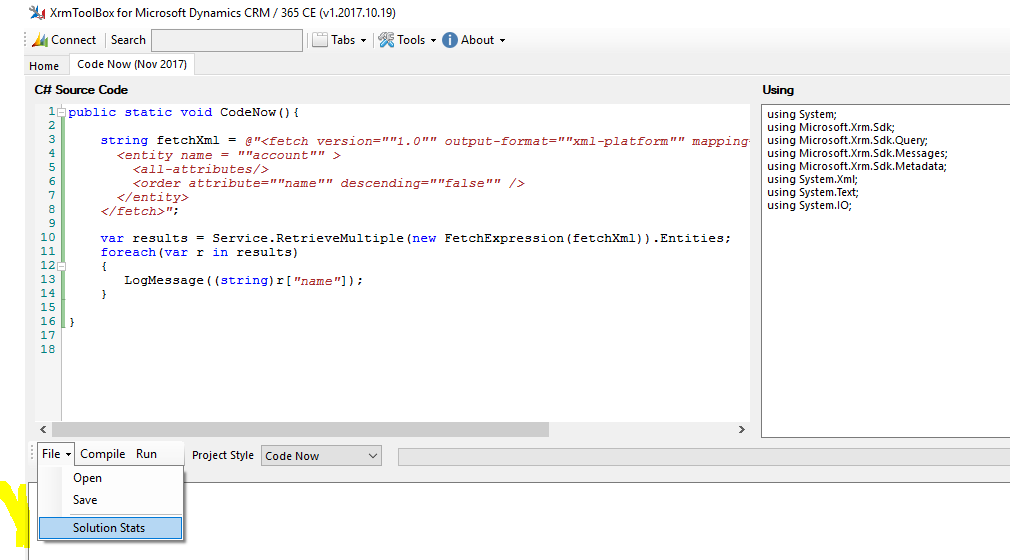Click the 'foreach(var r in results)' line
The image size is (1010, 560).
tap(199, 252)
